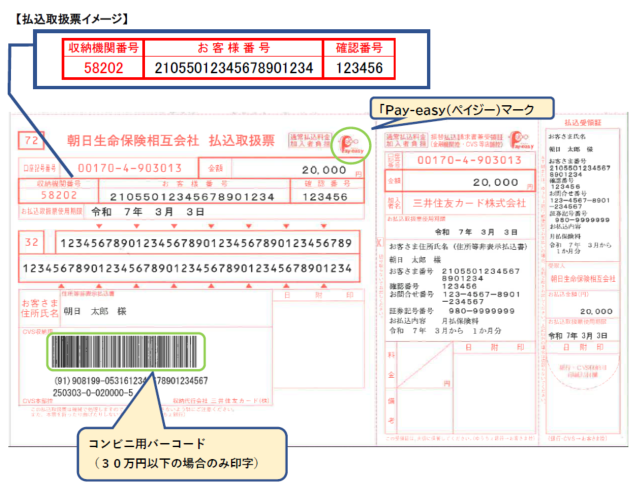
Task: Click 収納機関番号 header in the enlarged box
Action: pos(103,48)
